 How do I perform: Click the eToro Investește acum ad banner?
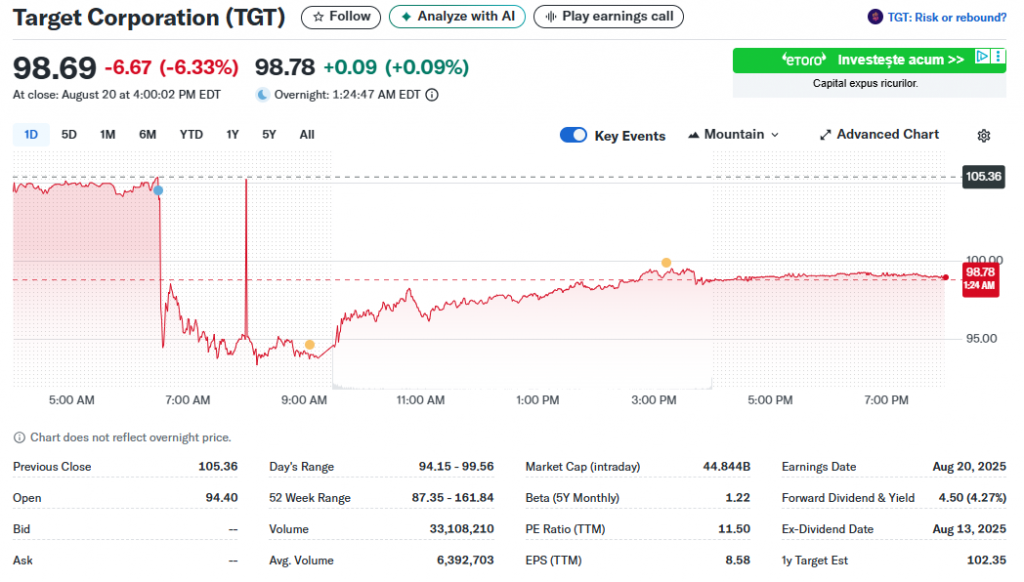(869, 60)
